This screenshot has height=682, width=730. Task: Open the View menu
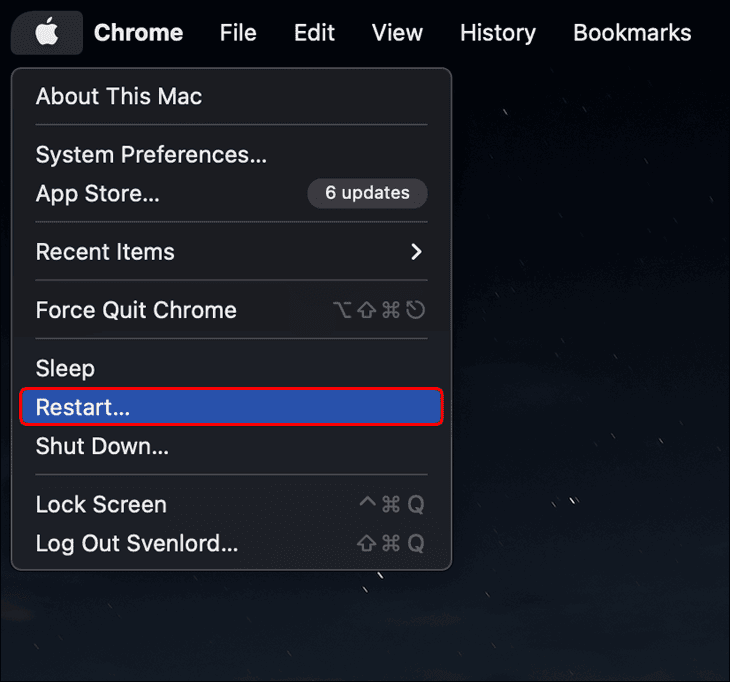tap(397, 33)
